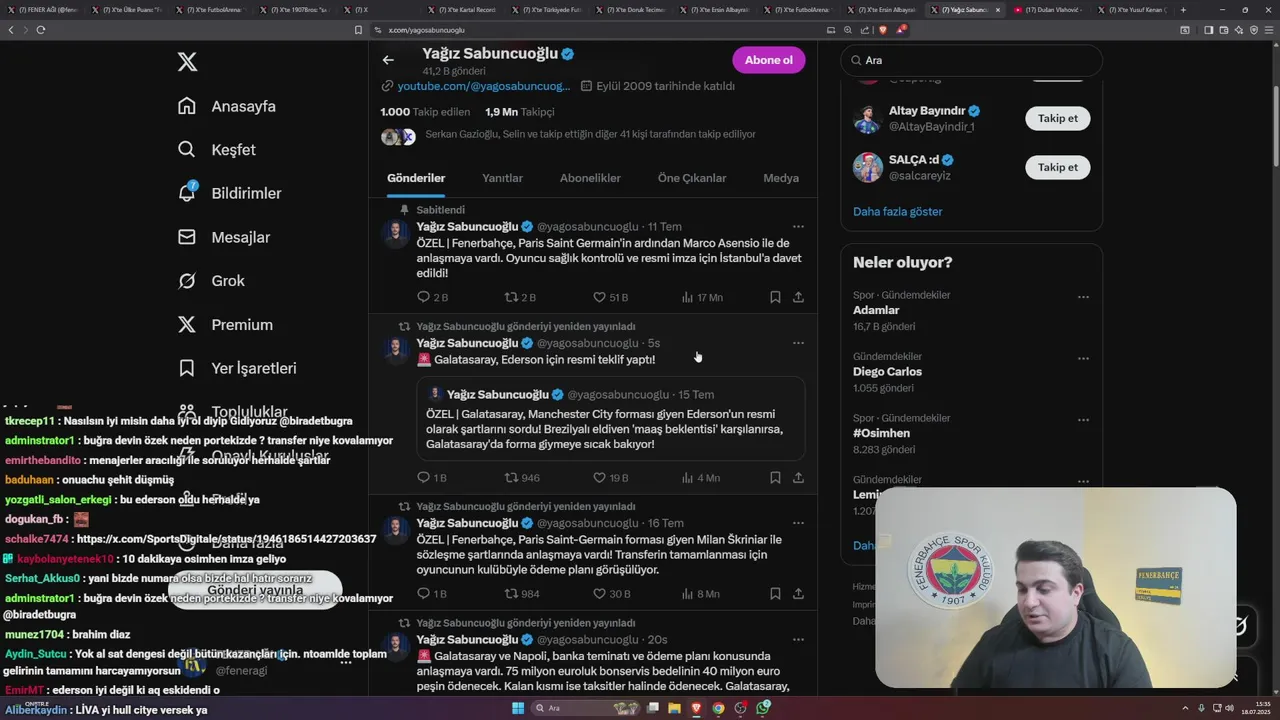Open Diego Carlos trending topic

pos(887,372)
